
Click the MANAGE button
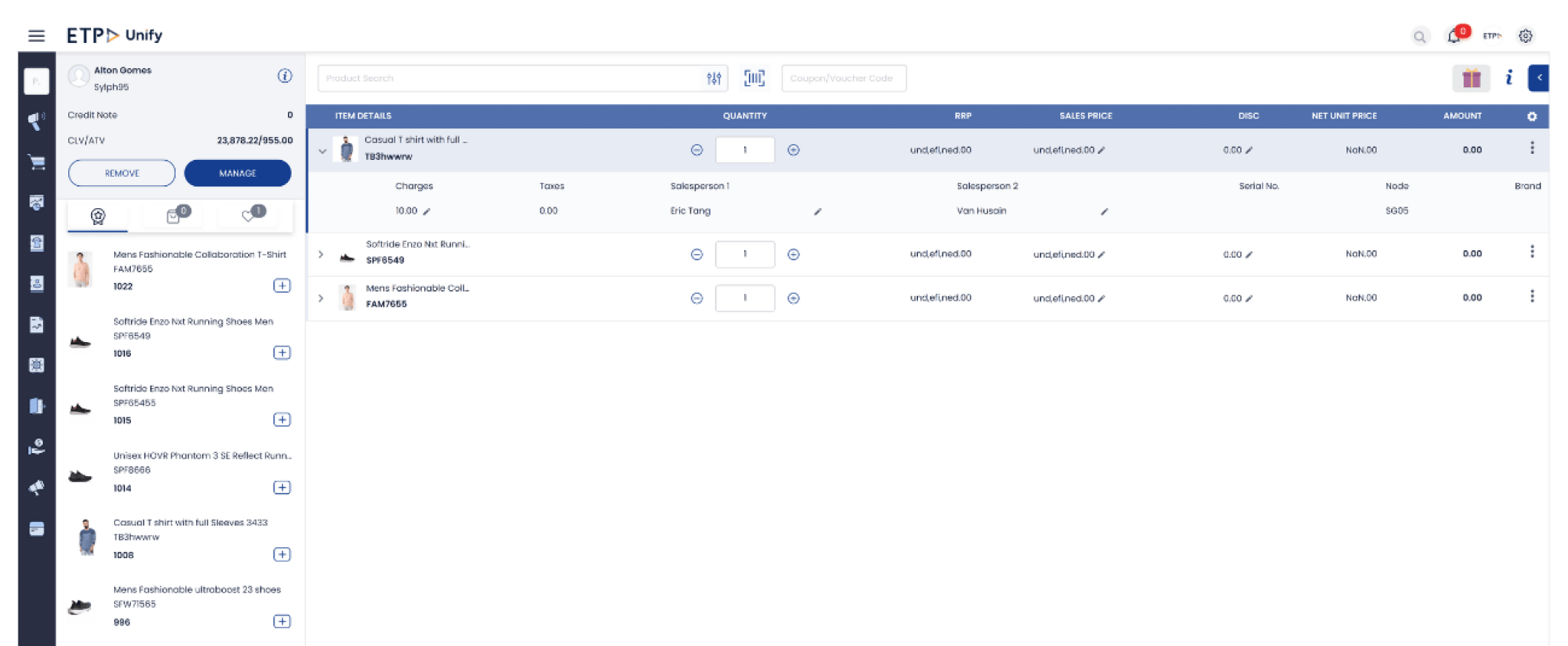pyautogui.click(x=237, y=173)
